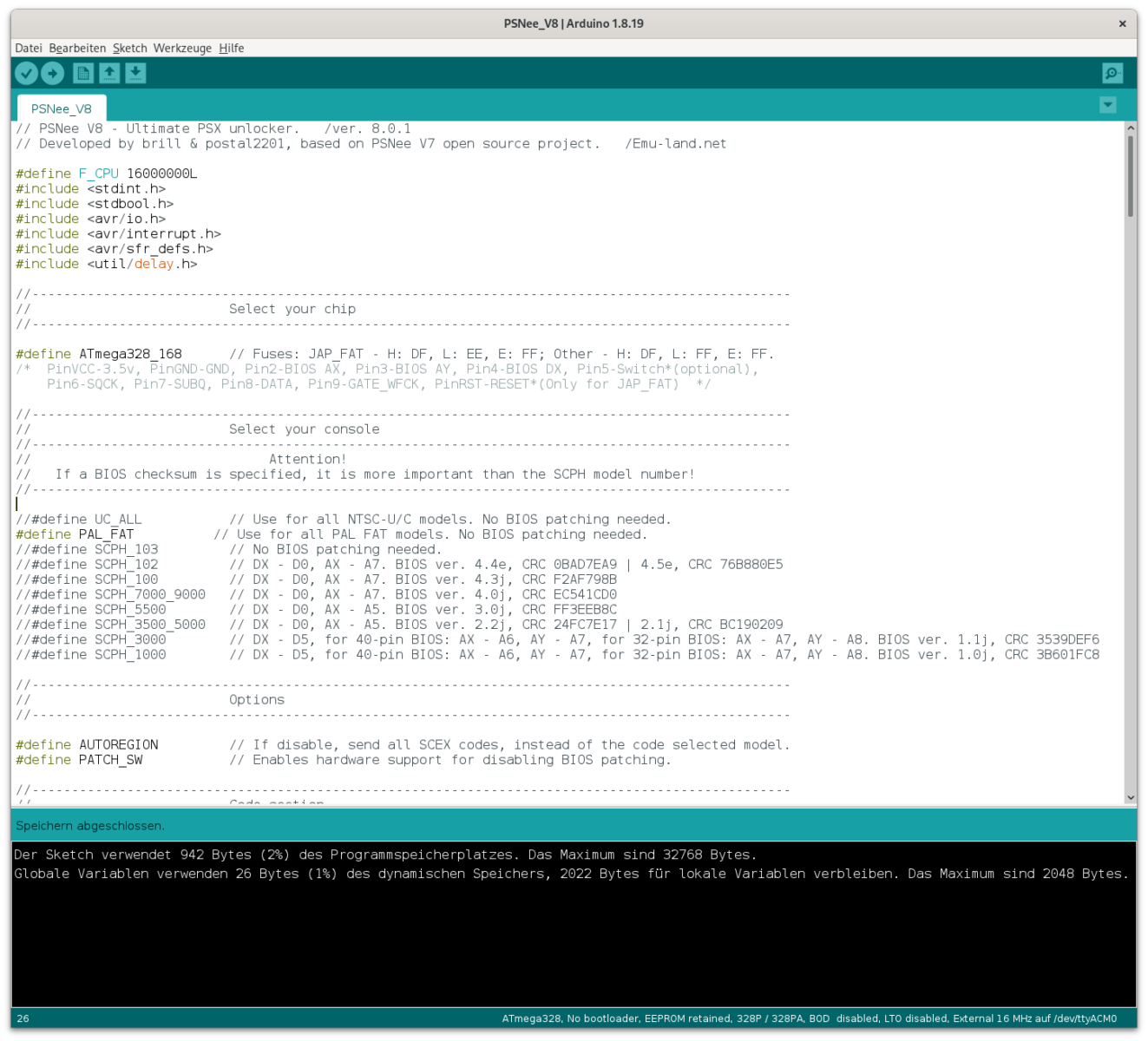Click the '#include <avr/io.h>' line
This screenshot has width=1148, height=1041.
click(90, 219)
